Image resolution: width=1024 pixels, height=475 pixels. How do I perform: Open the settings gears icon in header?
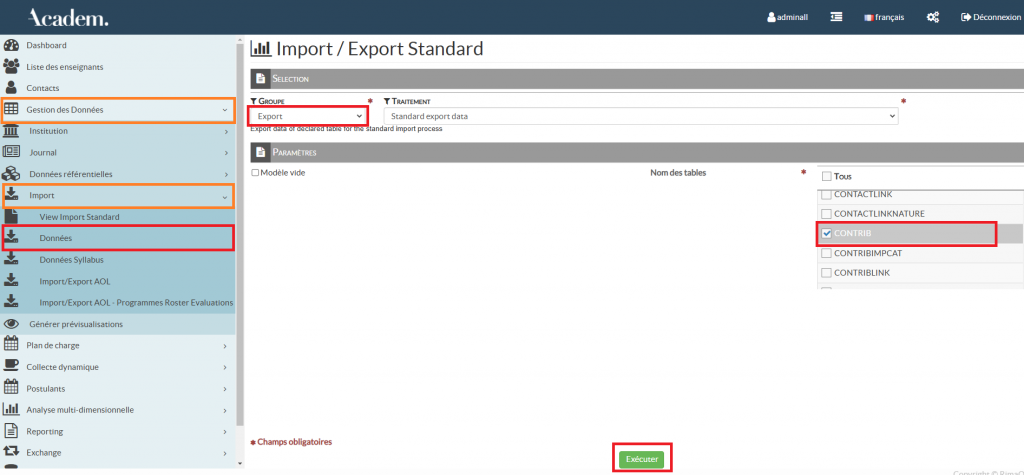pos(932,17)
